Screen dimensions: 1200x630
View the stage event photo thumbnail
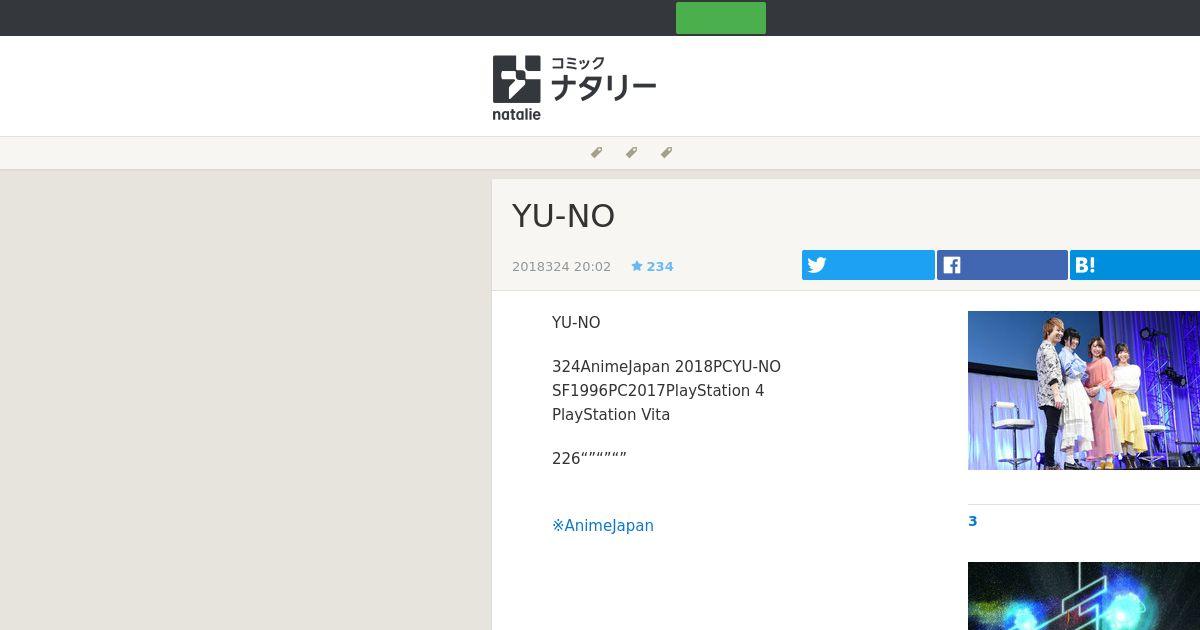click(1084, 390)
